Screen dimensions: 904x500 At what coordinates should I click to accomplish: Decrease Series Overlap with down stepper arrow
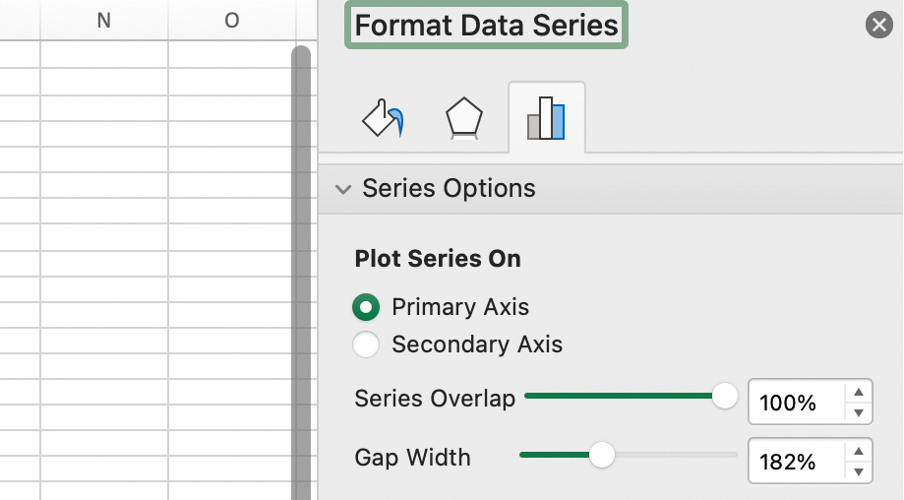[858, 412]
